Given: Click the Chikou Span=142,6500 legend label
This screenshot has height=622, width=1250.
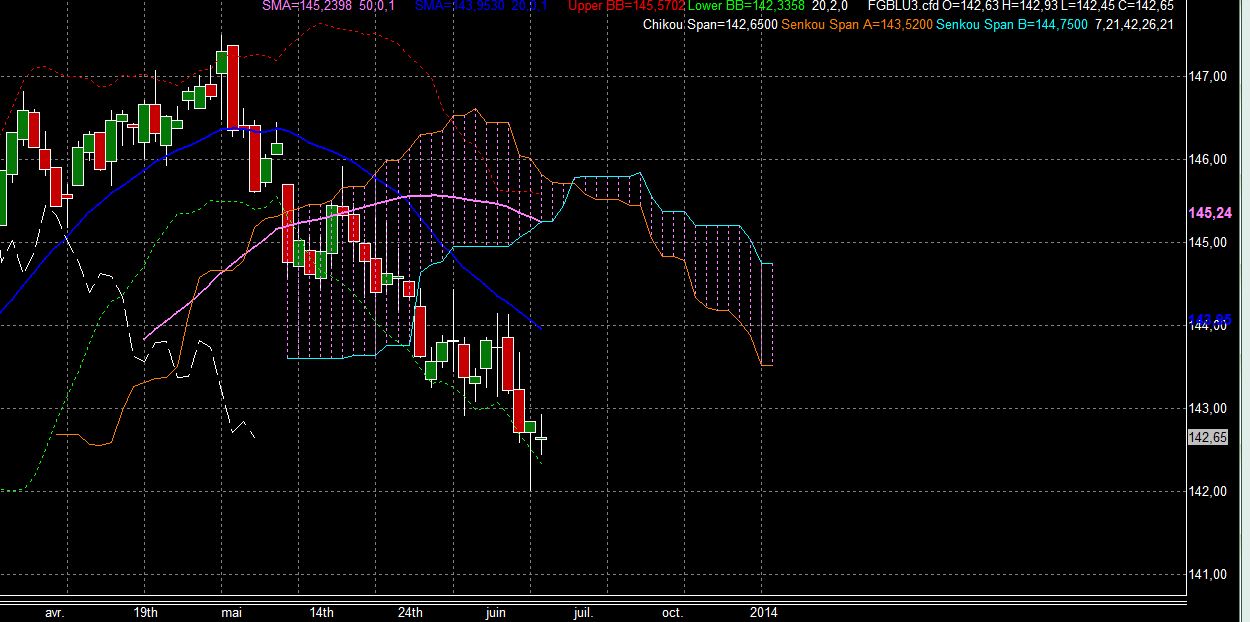Looking at the screenshot, I should tap(712, 23).
